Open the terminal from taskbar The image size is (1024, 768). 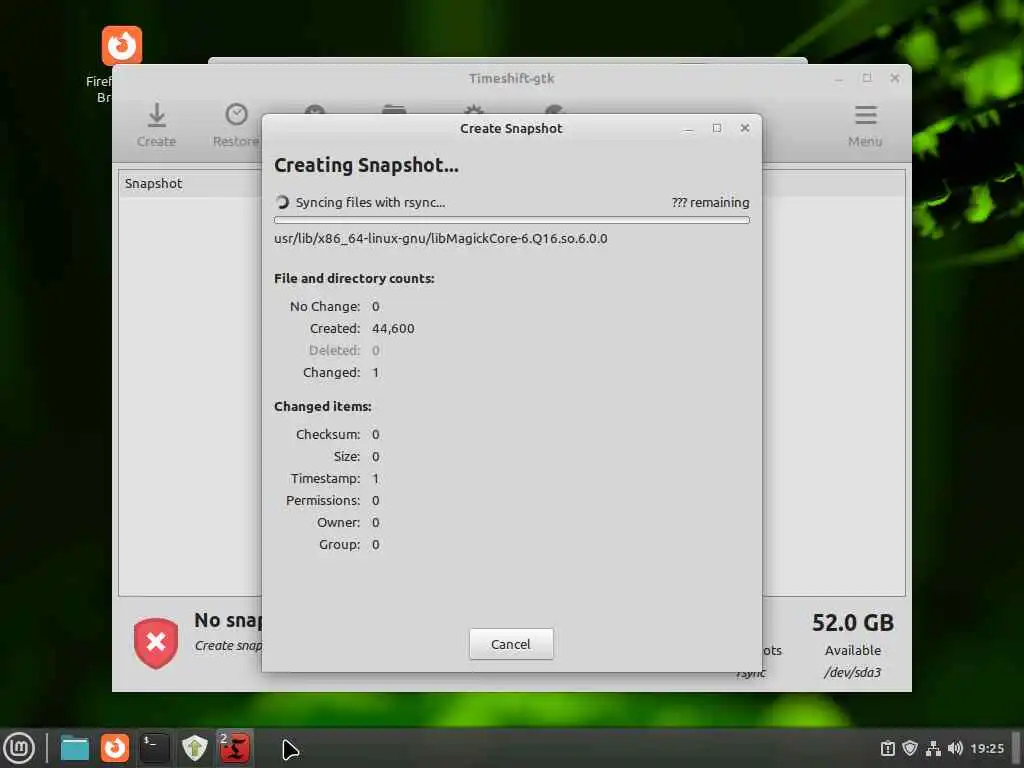155,748
